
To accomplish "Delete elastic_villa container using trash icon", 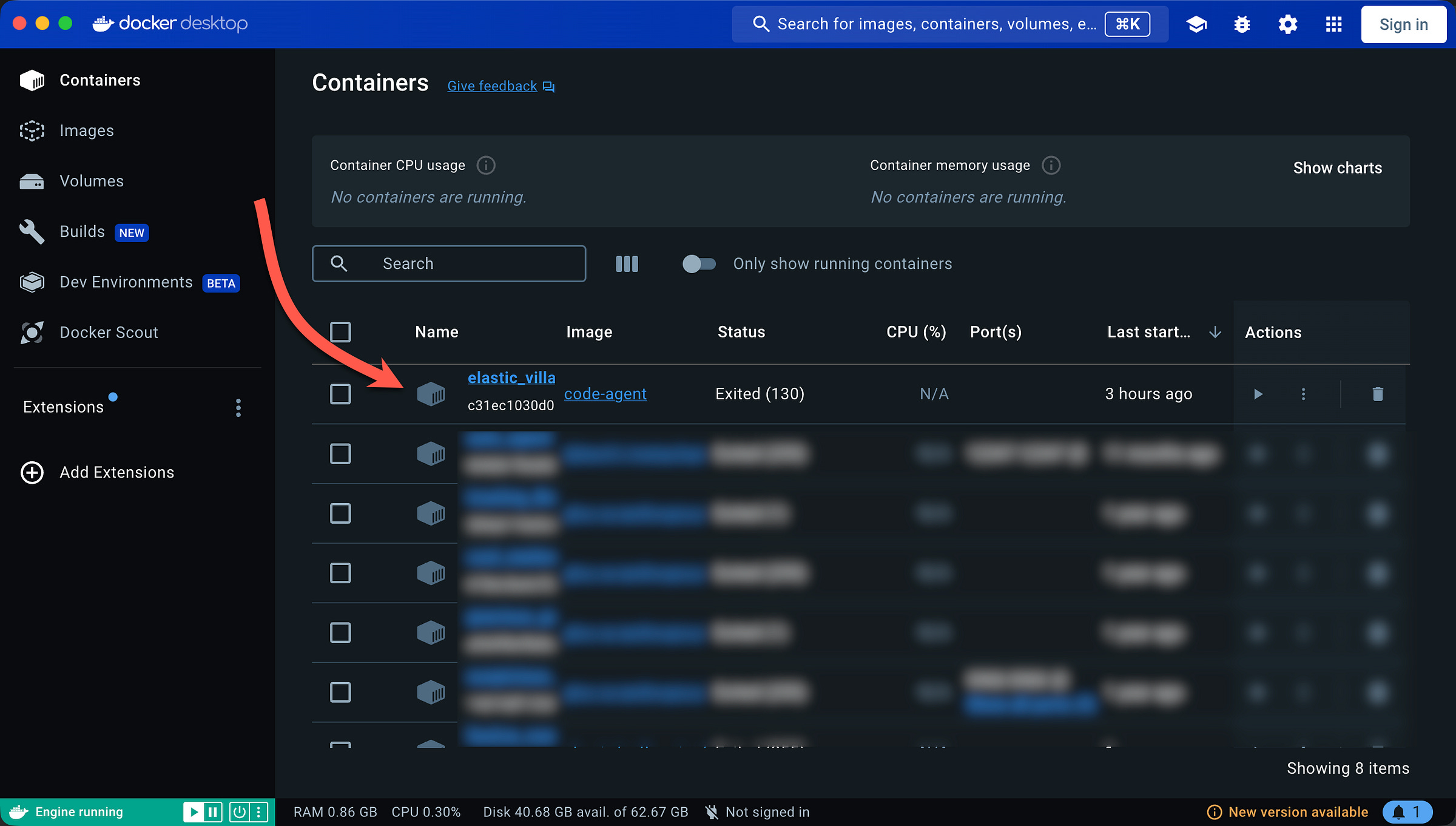I will tap(1378, 394).
